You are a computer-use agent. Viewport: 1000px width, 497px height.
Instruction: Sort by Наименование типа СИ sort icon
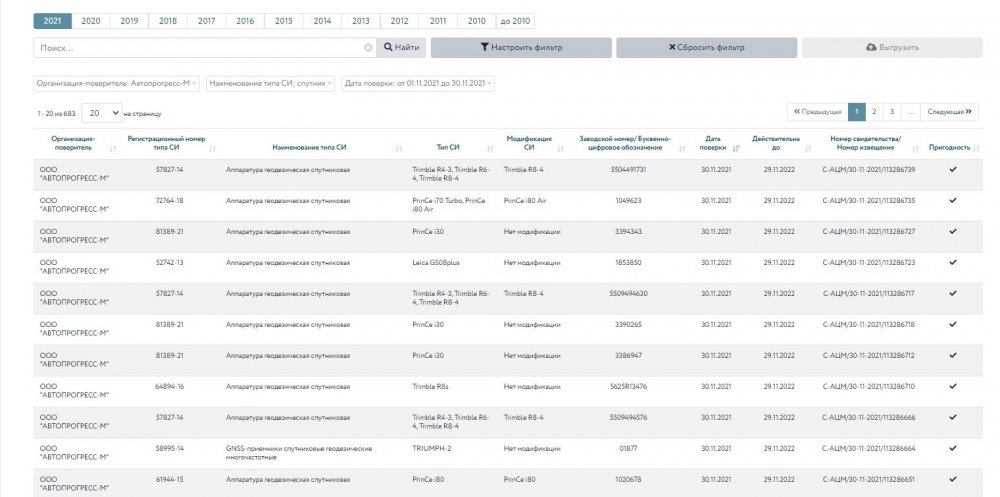click(399, 148)
